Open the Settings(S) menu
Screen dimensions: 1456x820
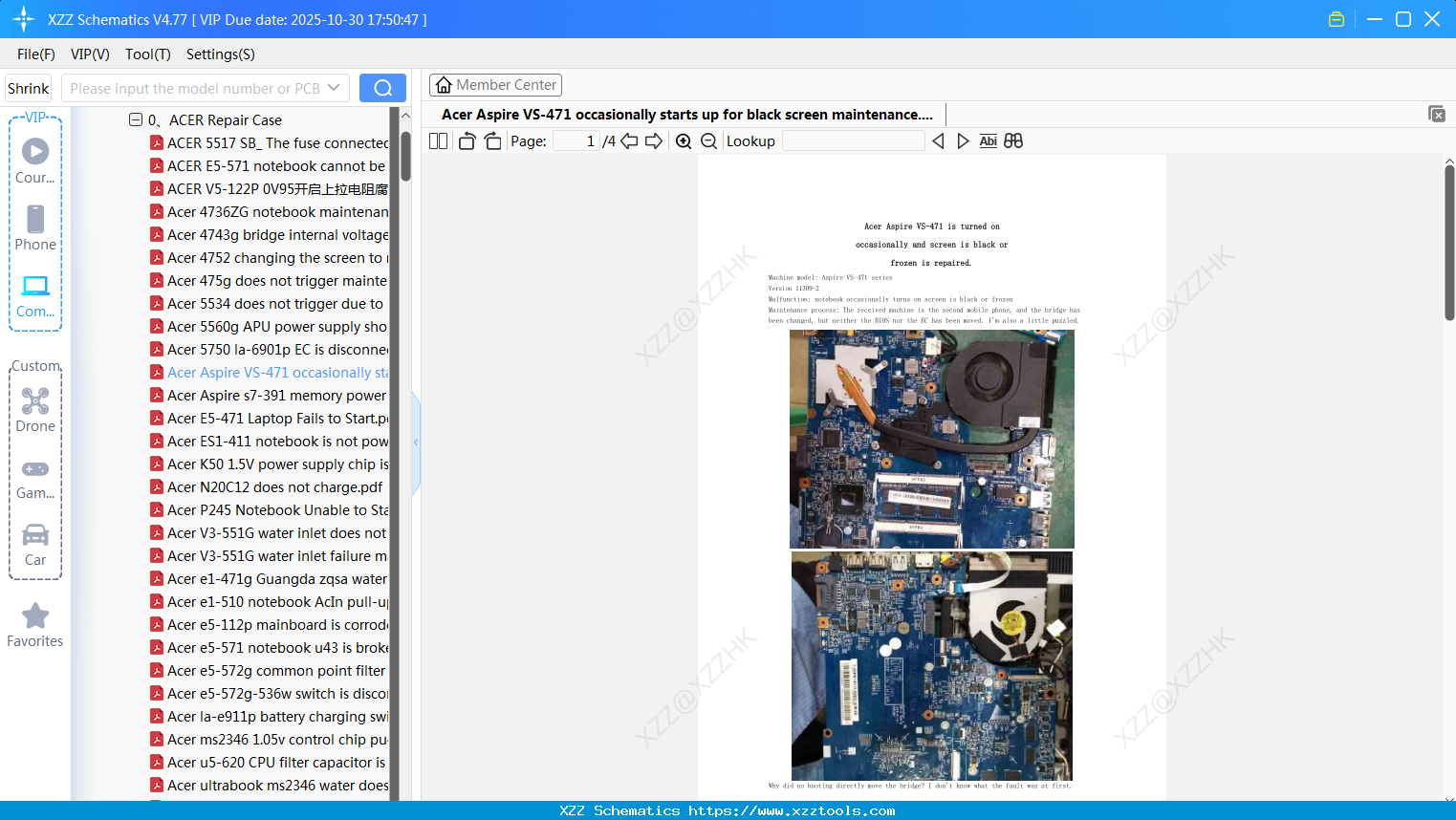pos(221,54)
